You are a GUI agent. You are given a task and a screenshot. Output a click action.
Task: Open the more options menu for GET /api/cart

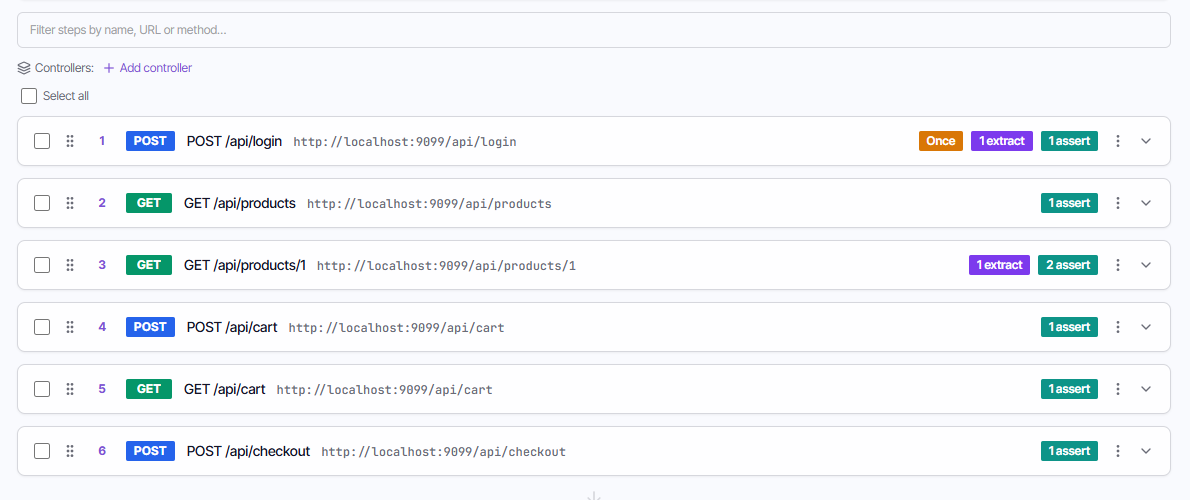pos(1117,389)
